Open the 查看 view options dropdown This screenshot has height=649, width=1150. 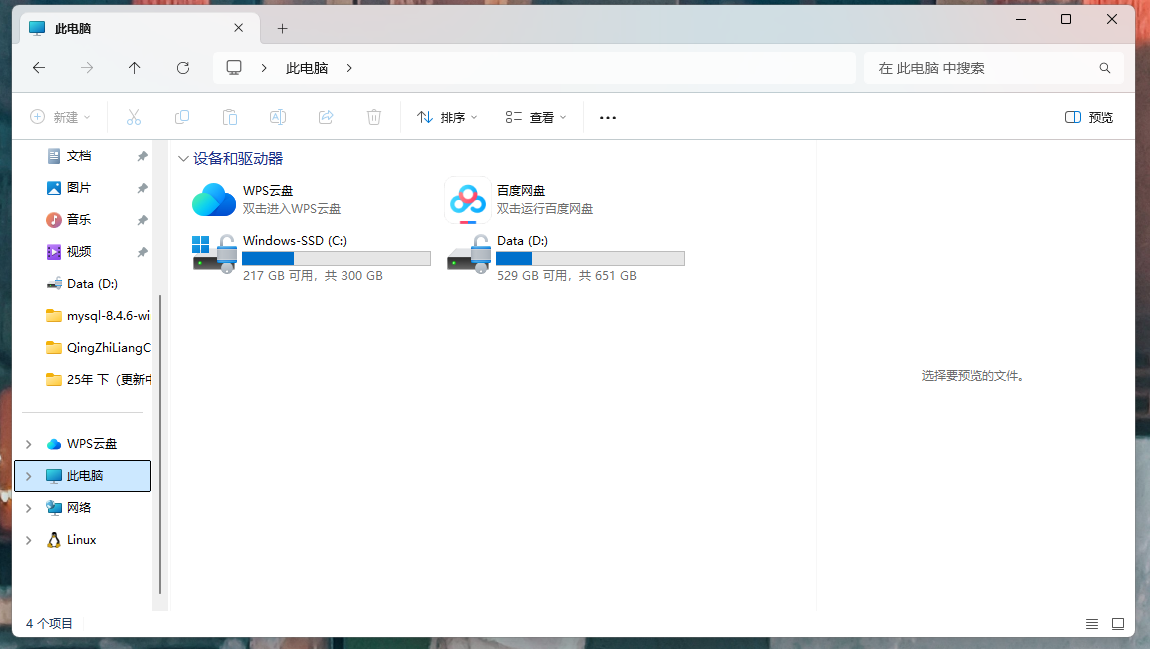[536, 117]
